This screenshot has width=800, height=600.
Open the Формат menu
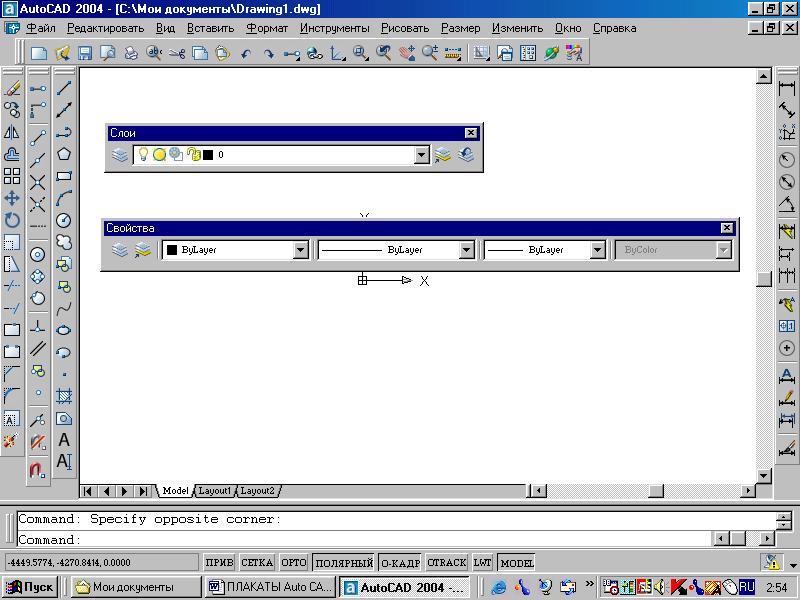point(267,28)
